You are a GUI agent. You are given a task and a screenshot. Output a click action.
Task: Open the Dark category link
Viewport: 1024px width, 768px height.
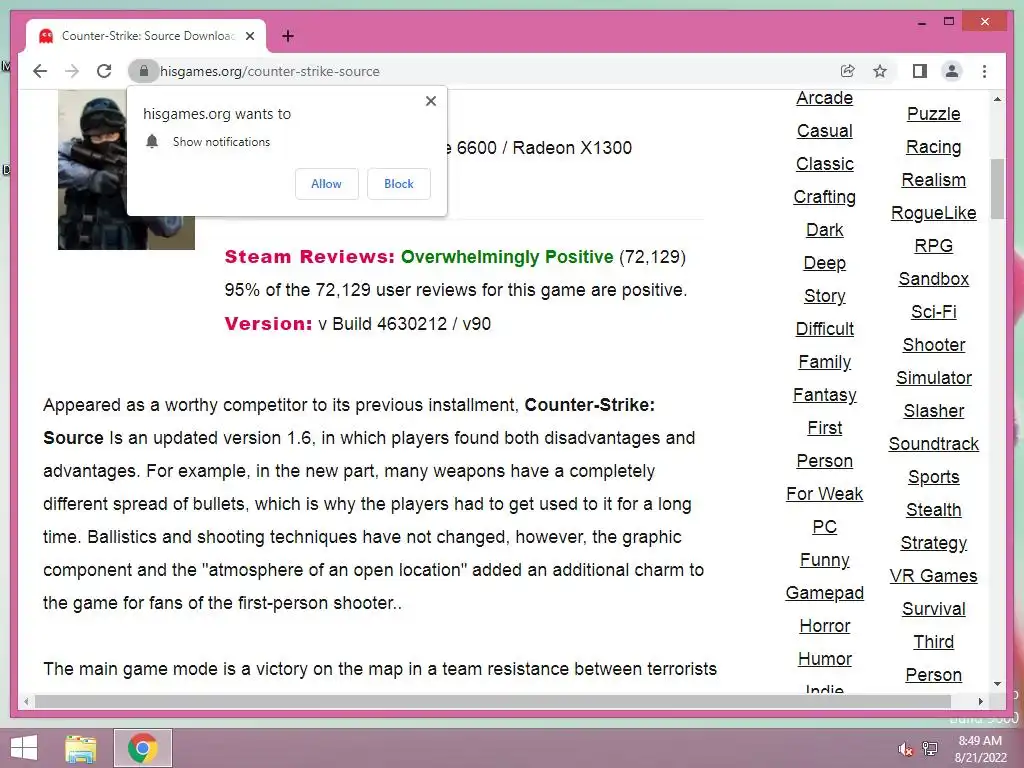coord(824,230)
